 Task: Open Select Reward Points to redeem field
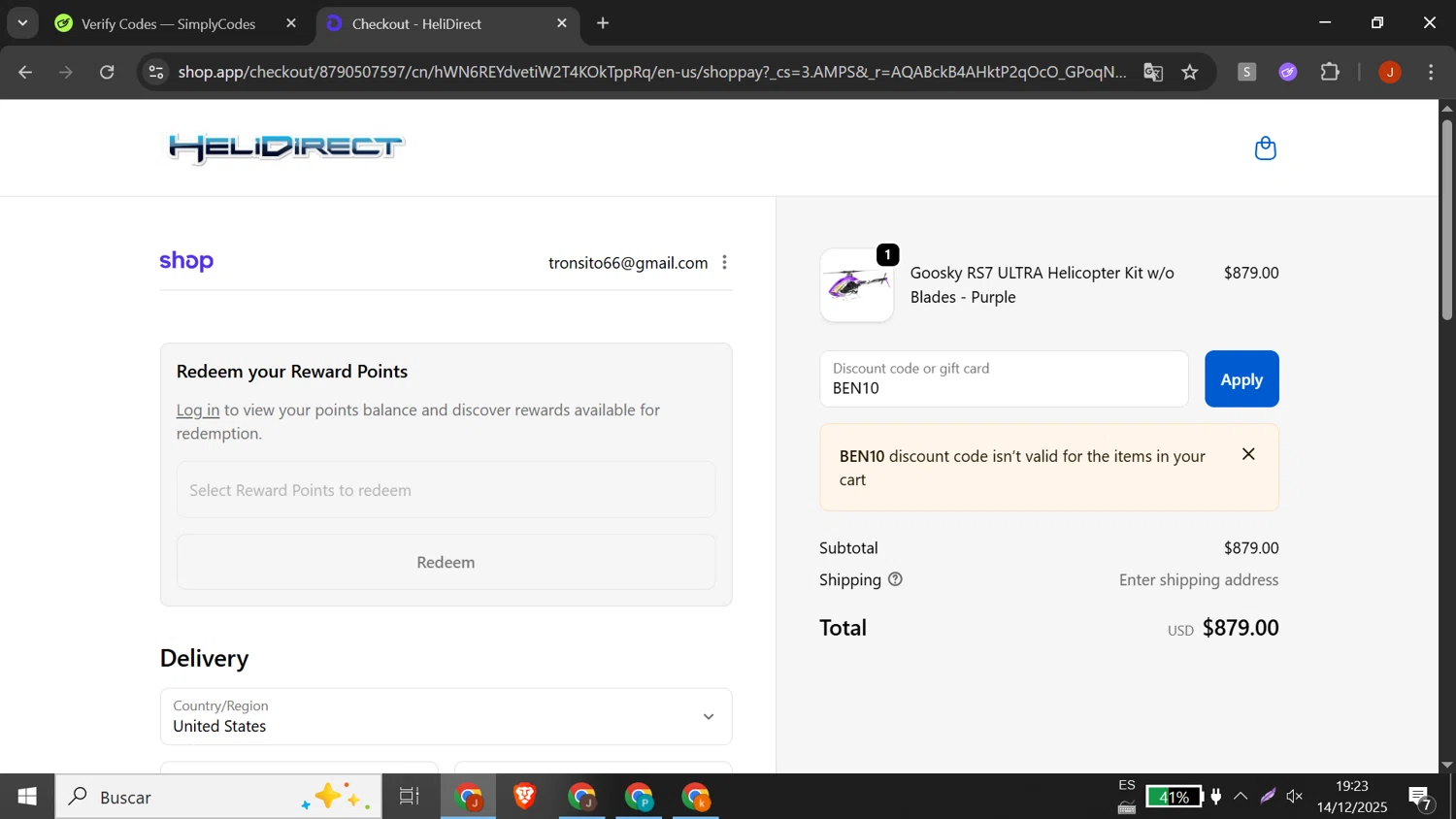tap(446, 490)
